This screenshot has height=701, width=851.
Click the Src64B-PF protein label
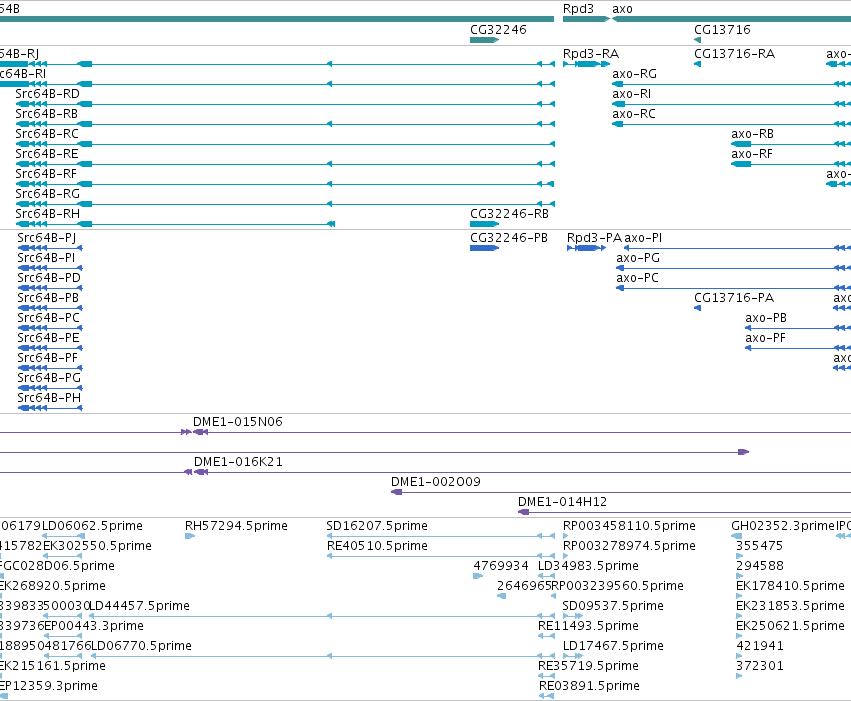click(47, 359)
